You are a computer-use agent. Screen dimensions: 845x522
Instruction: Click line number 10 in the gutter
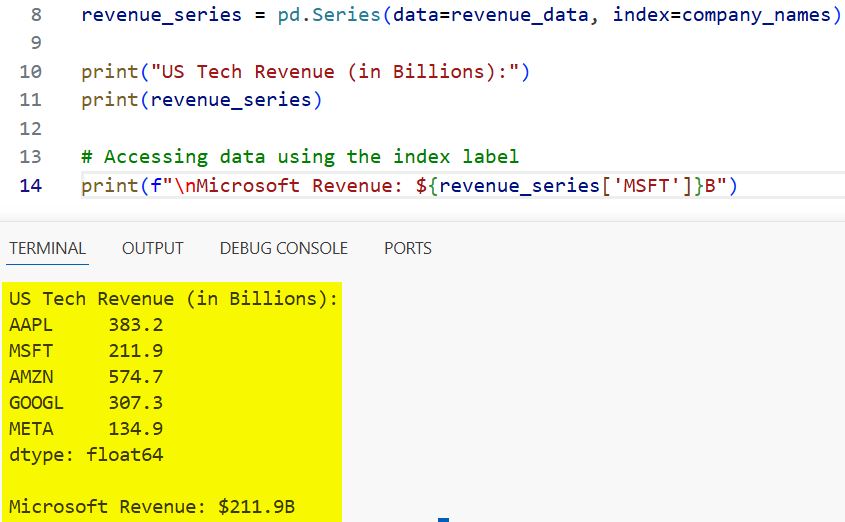31,72
